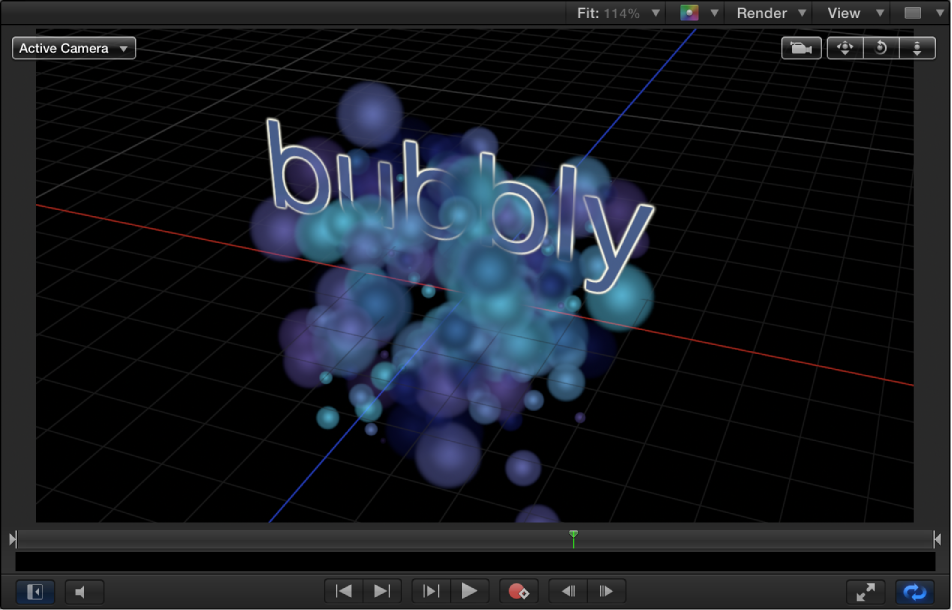Viewport: 952px width, 610px height.
Task: Toggle keyframe recording
Action: [518, 591]
